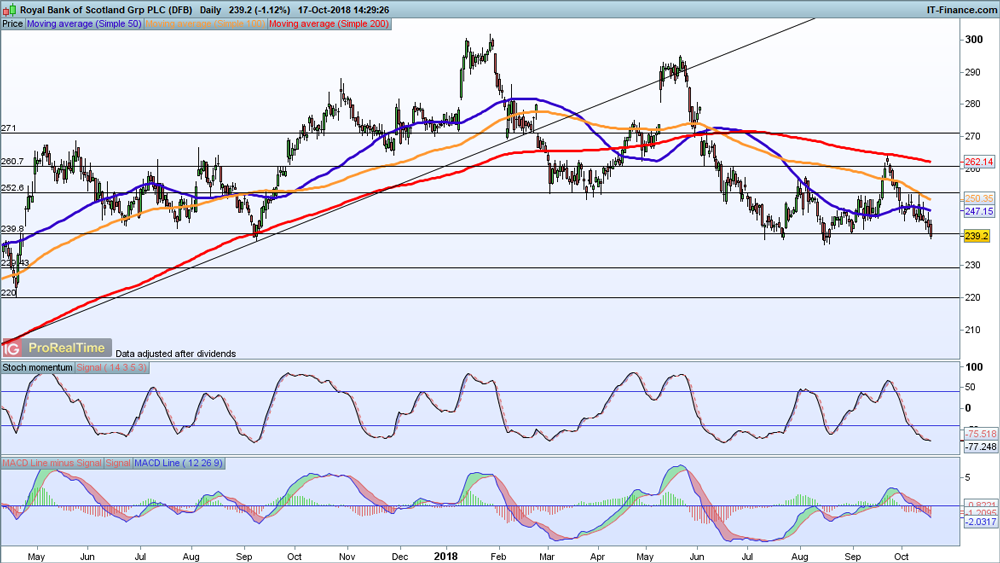Toggle the stochastic Signal (14 3 5 3) label
Viewport: 1000px width, 563px height.
pyautogui.click(x=112, y=368)
